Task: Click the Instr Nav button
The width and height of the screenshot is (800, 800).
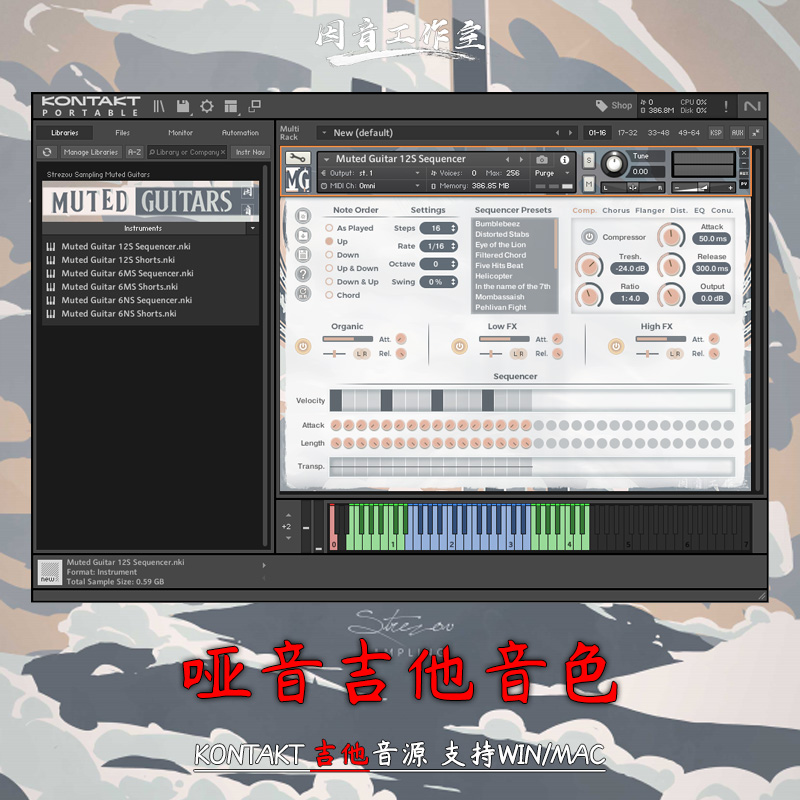Action: (x=250, y=152)
